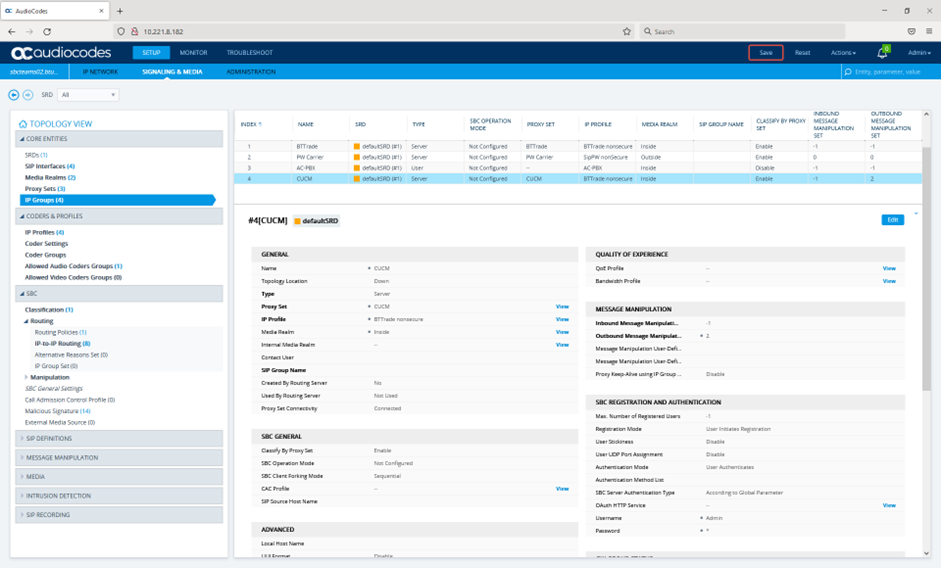Collapse the Core Entities section
The height and width of the screenshot is (568, 941).
pos(119,139)
